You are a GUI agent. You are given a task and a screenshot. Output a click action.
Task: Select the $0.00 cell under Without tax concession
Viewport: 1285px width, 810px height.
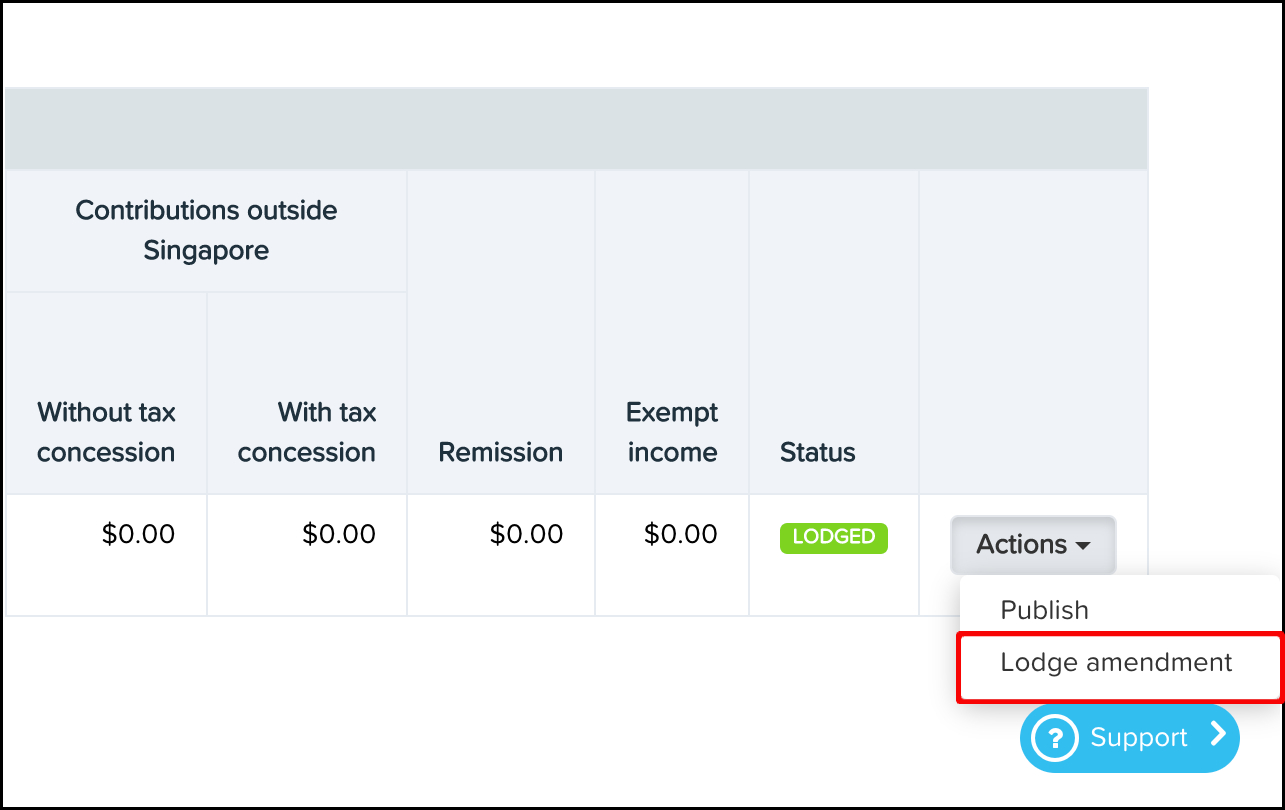click(x=138, y=534)
